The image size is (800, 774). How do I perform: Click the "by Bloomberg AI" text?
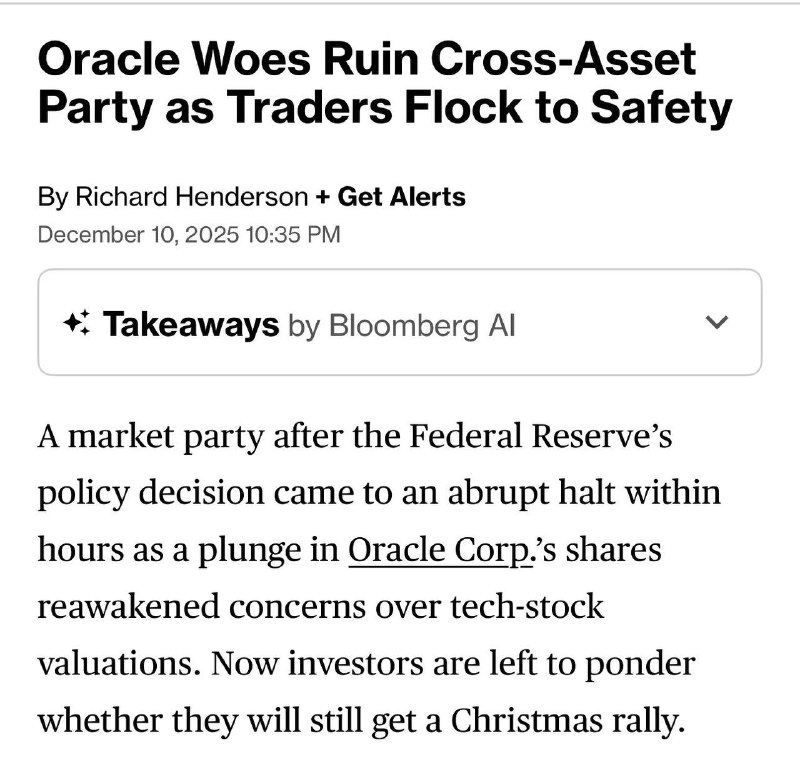[402, 324]
